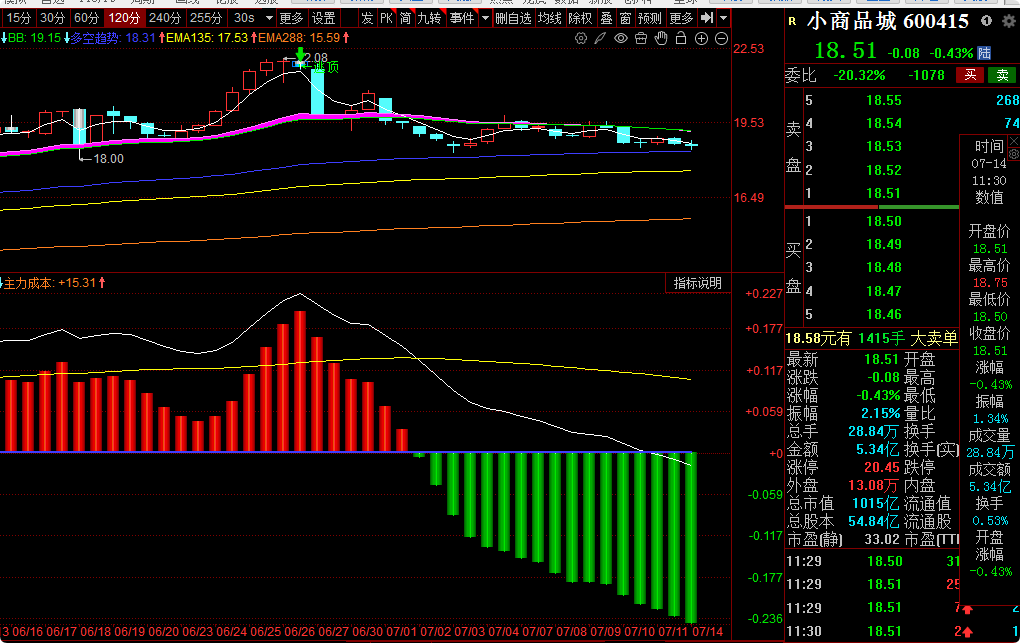Click sell level 3 price 18.53

coord(883,146)
